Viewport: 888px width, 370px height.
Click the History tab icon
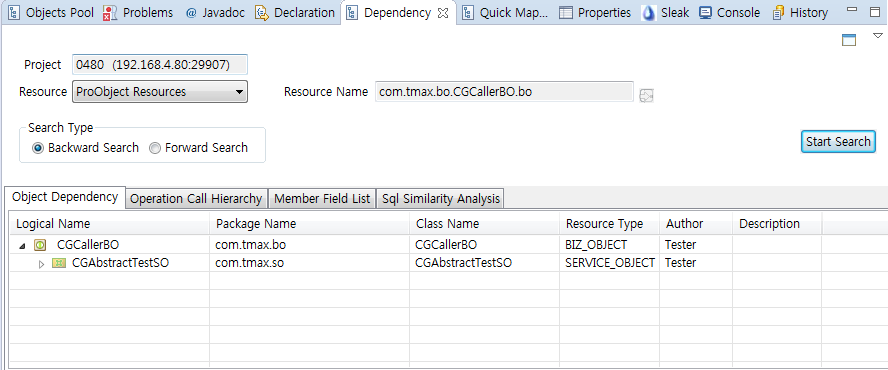pyautogui.click(x=779, y=12)
